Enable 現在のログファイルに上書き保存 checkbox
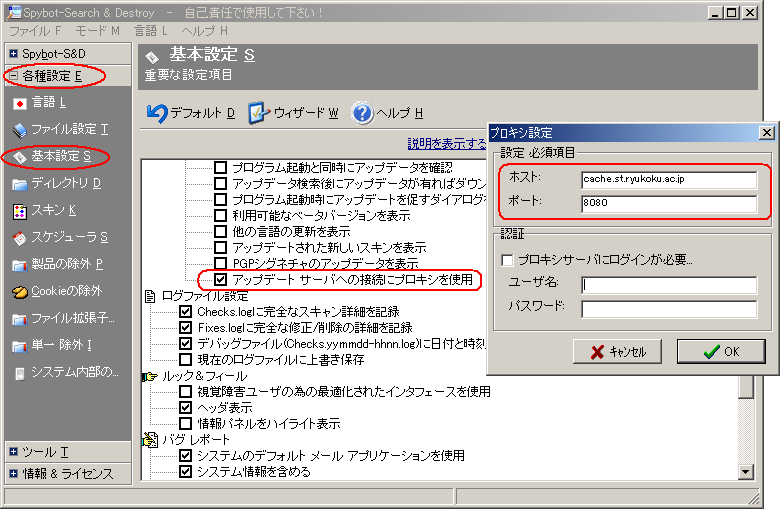The image size is (781, 509). click(x=185, y=360)
